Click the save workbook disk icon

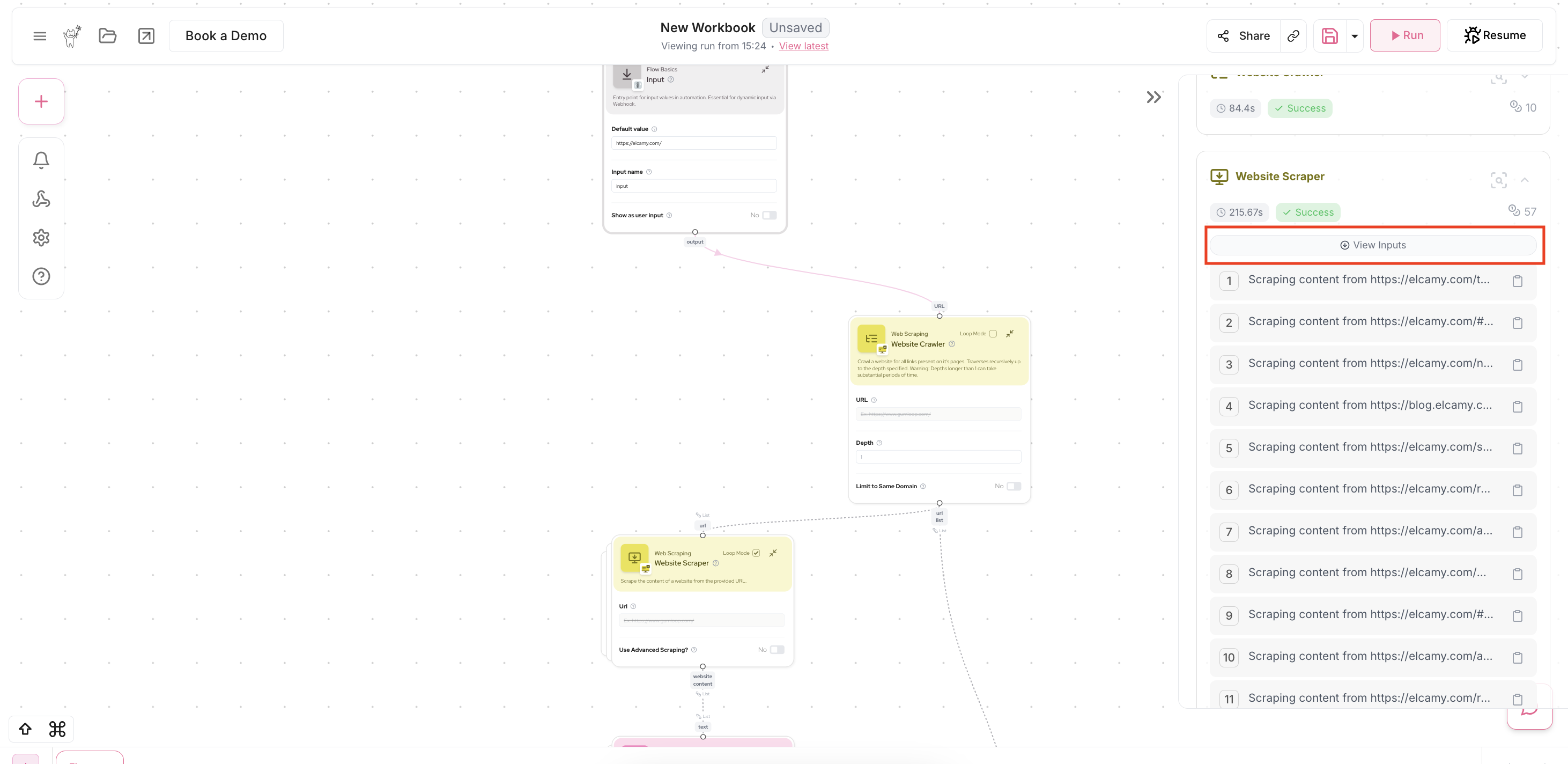pyautogui.click(x=1329, y=36)
